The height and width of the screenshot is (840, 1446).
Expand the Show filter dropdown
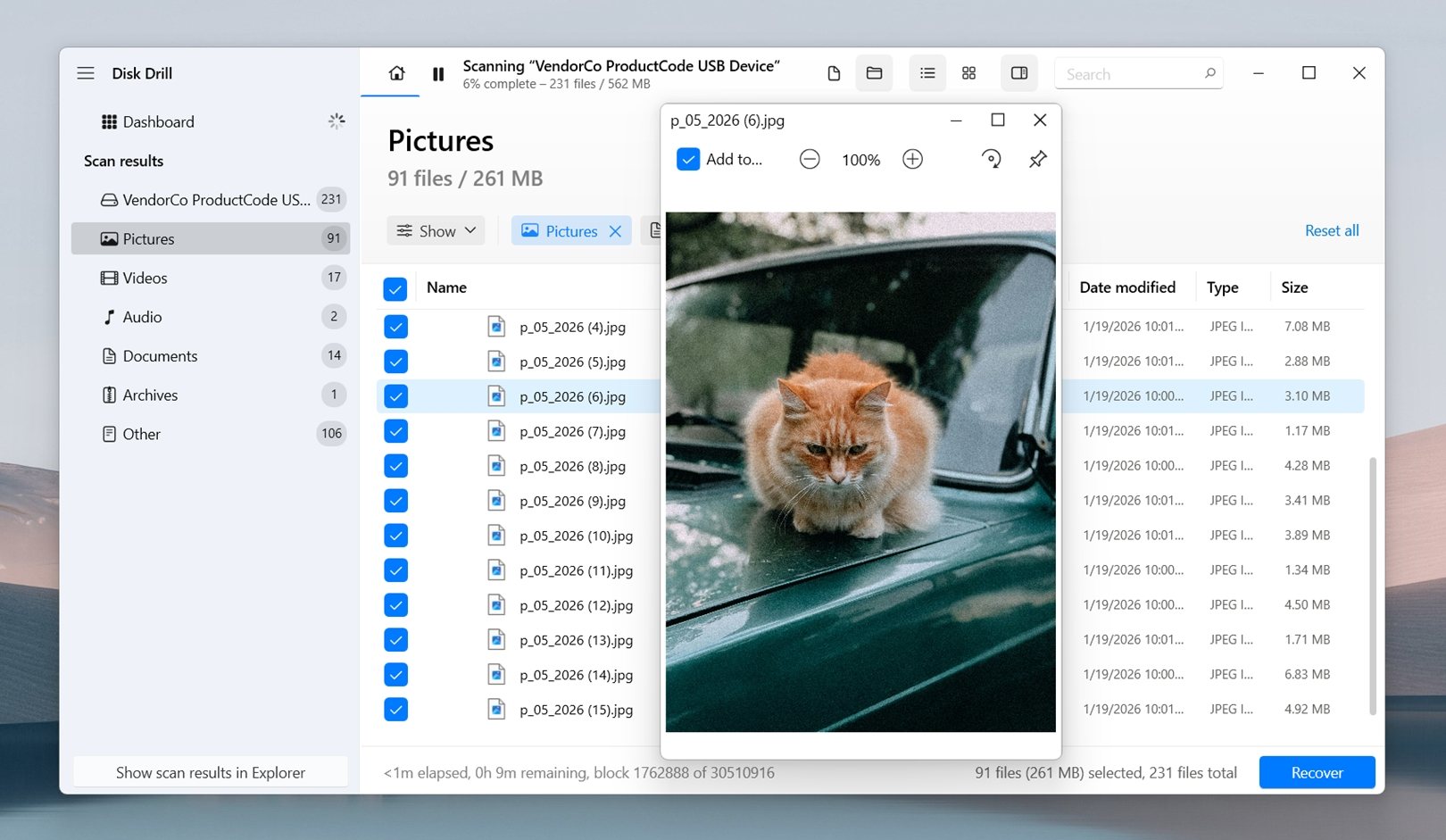[x=436, y=231]
